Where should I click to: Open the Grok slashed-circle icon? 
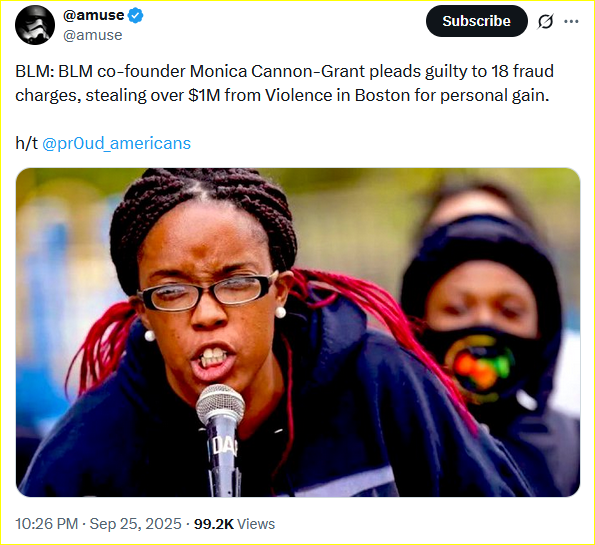545,21
